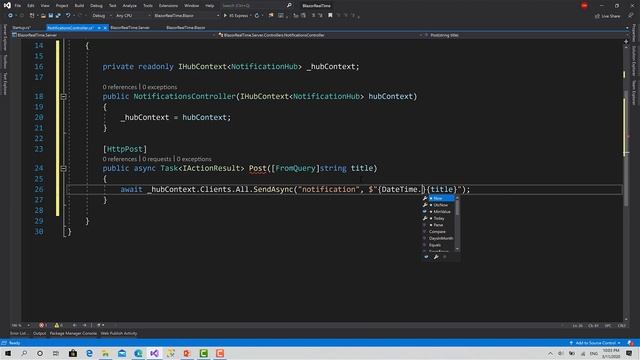The width and height of the screenshot is (640, 360).
Task: Open the Web Publish Activity tab
Action: (x=119, y=333)
